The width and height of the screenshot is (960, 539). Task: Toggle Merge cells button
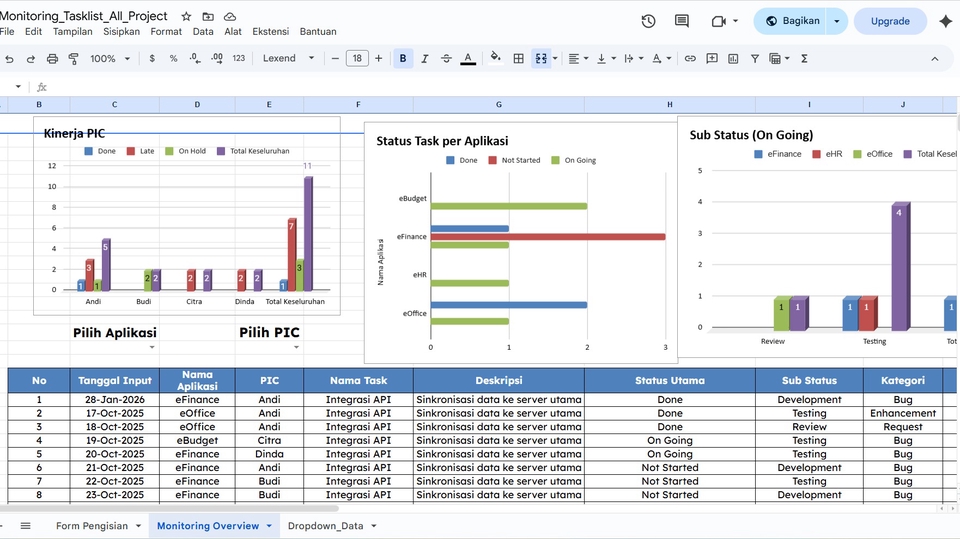[541, 58]
